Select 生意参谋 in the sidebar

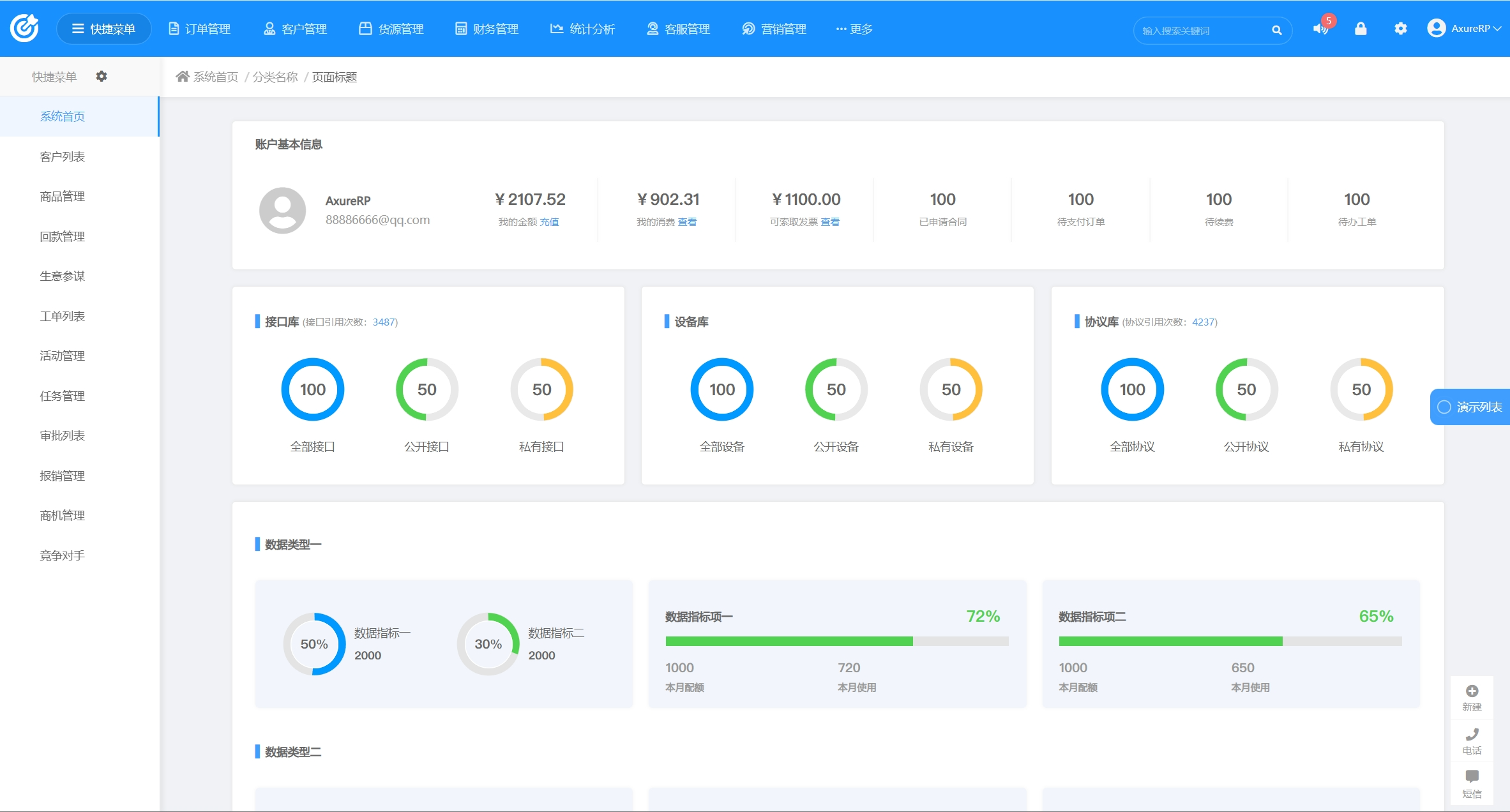tap(79, 276)
